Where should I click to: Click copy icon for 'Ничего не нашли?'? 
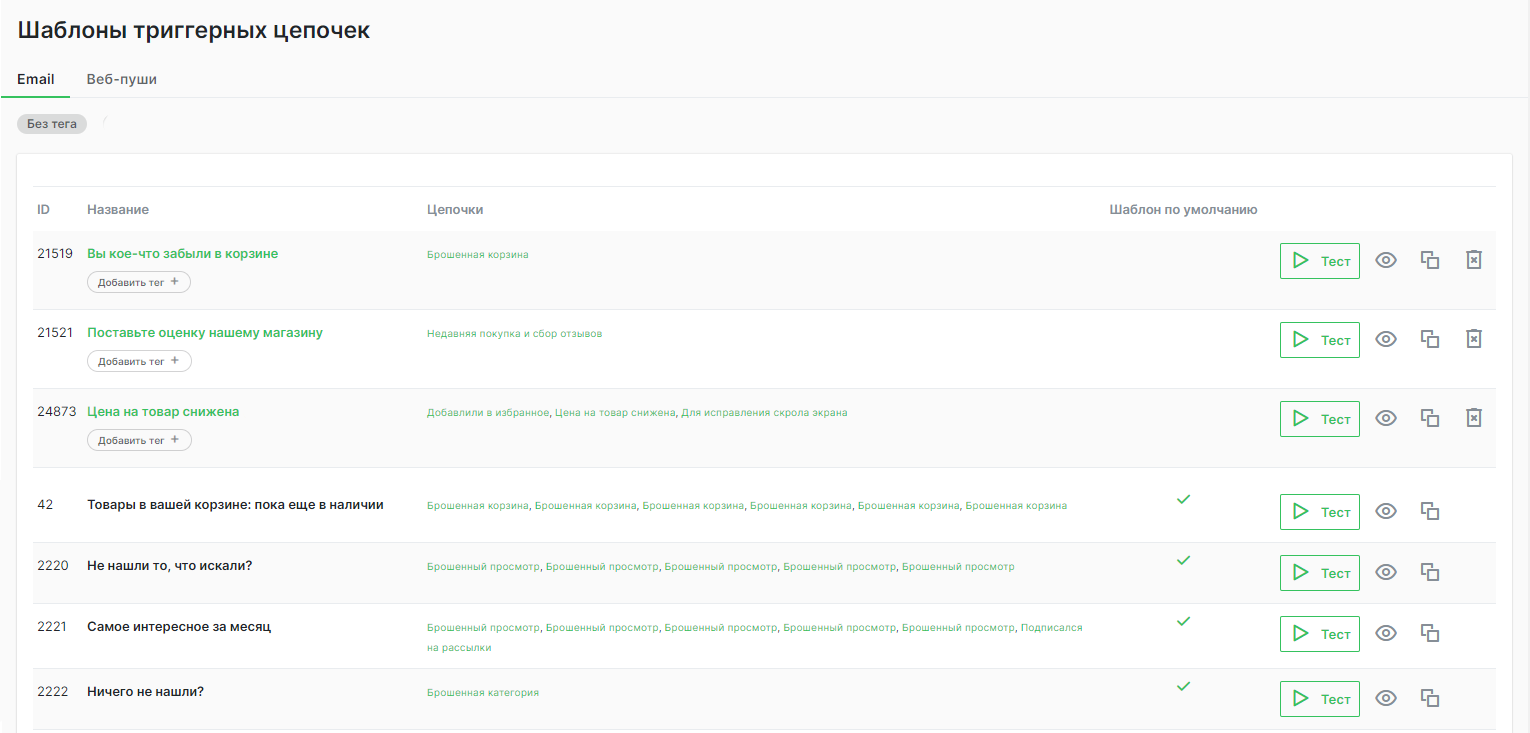pyautogui.click(x=1430, y=698)
